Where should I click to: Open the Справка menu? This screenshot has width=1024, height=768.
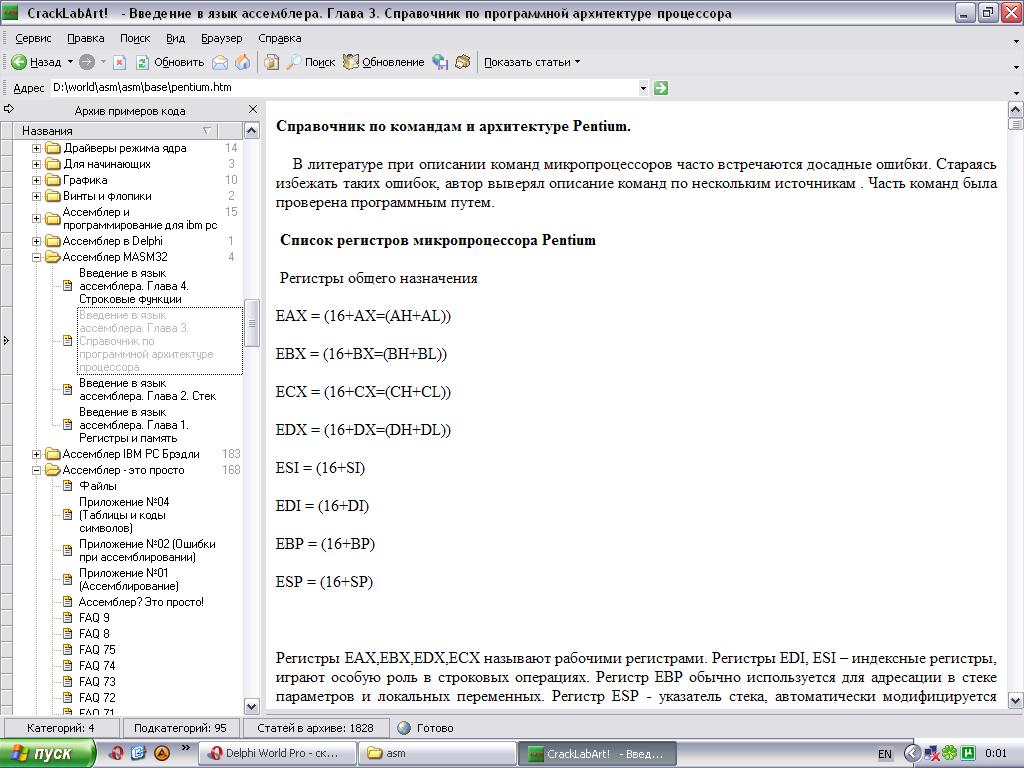point(280,38)
